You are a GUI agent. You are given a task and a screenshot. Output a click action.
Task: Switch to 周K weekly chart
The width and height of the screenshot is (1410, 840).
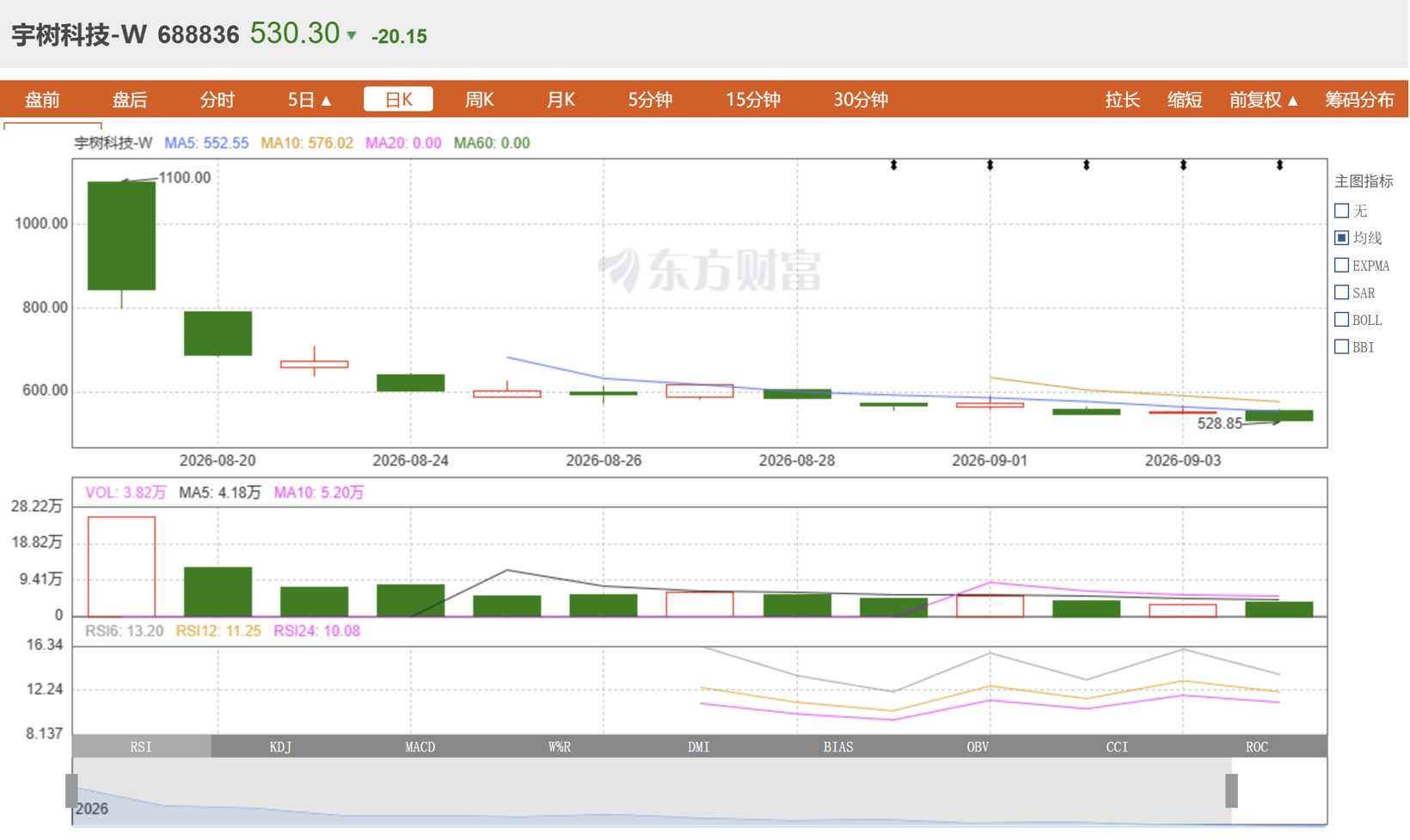pyautogui.click(x=479, y=100)
